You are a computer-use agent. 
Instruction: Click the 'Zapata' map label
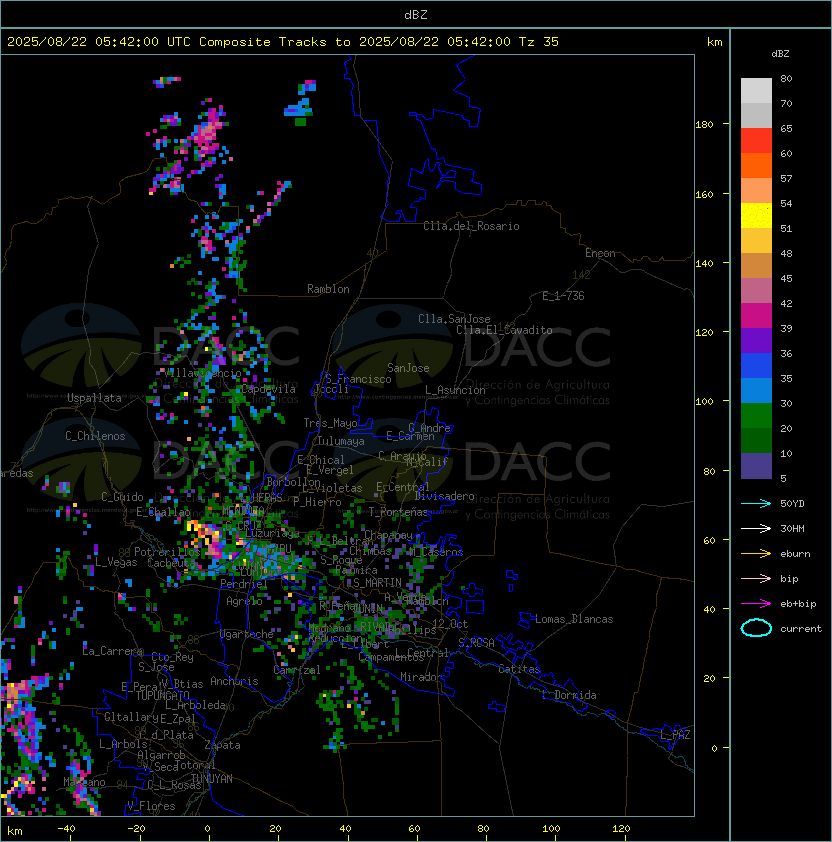222,745
